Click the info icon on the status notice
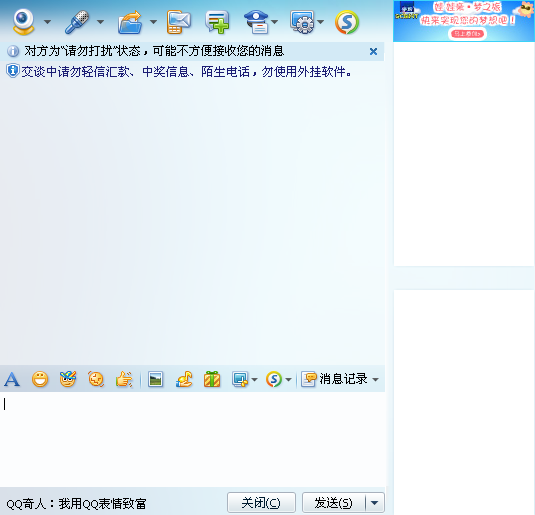 point(13,51)
